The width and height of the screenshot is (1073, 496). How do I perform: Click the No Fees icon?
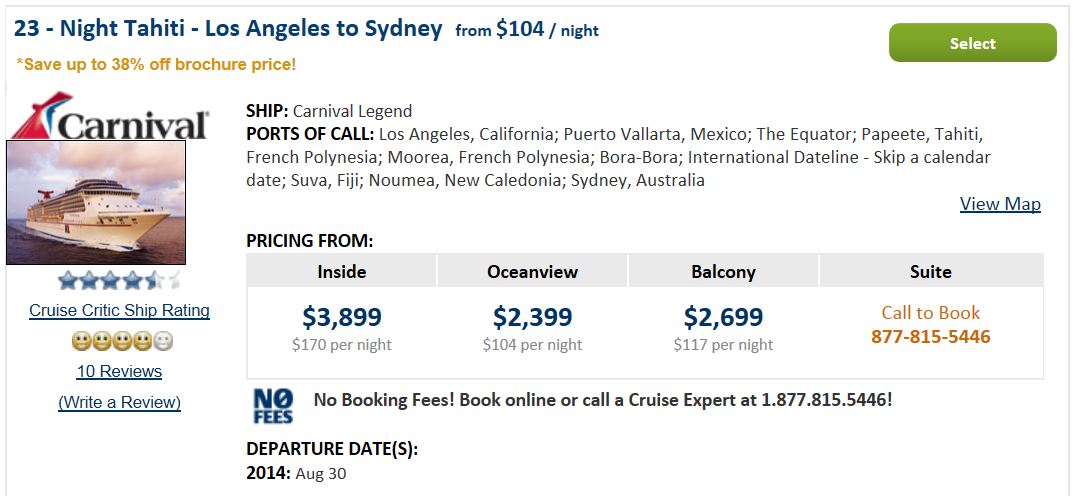point(273,405)
